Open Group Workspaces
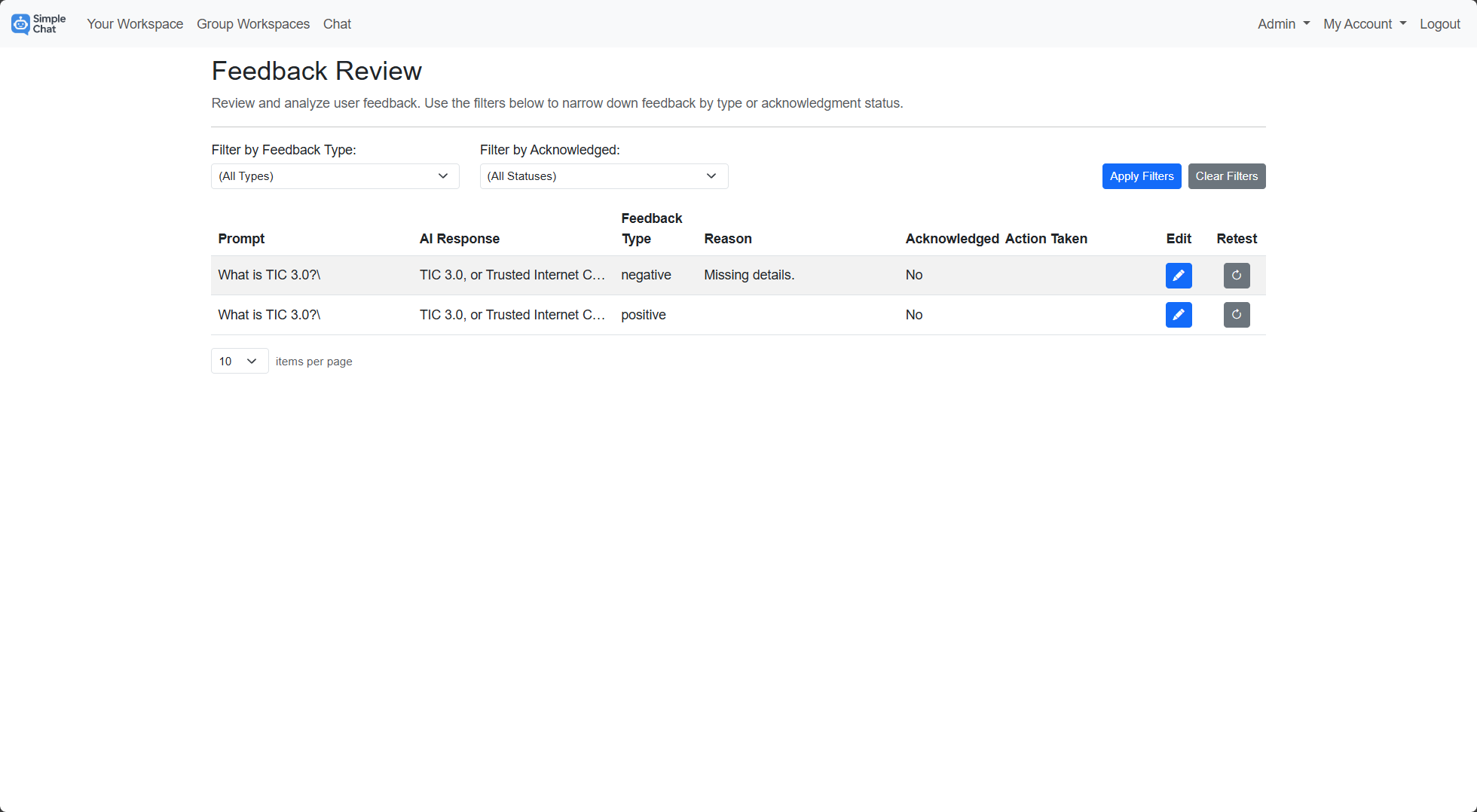Image resolution: width=1477 pixels, height=812 pixels. click(x=252, y=23)
